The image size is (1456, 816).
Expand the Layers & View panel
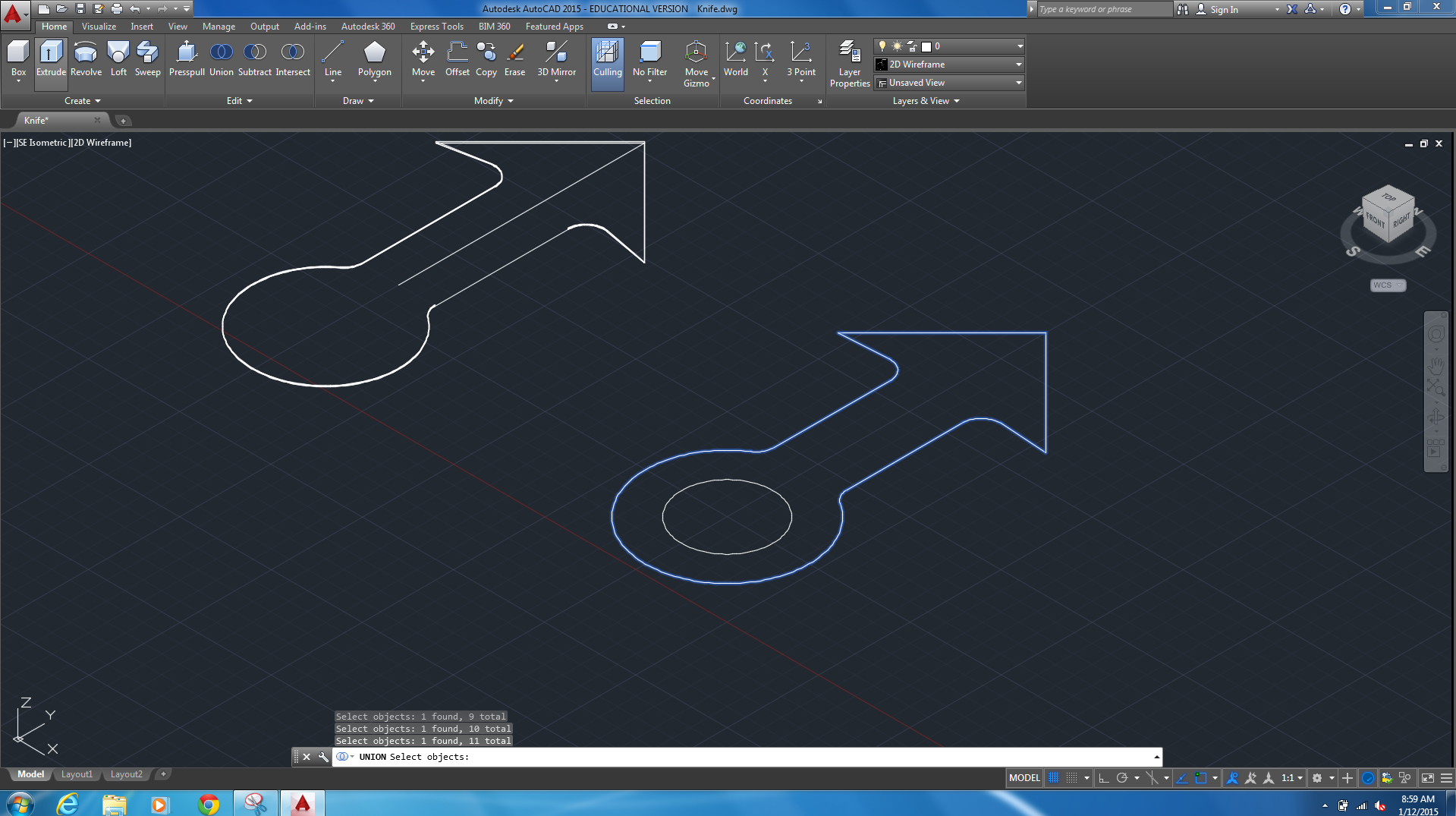click(x=926, y=101)
